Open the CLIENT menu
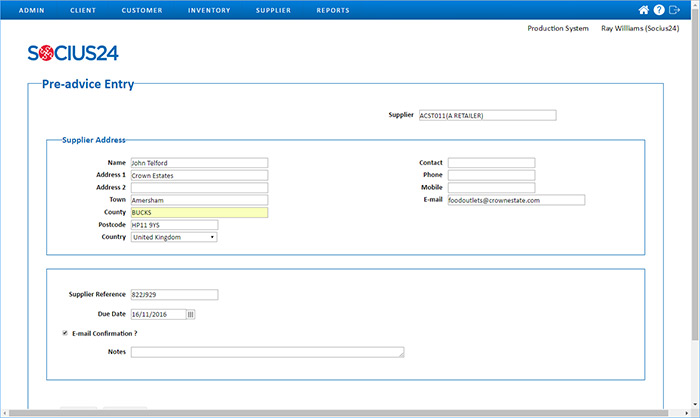The height and width of the screenshot is (418, 700). (83, 10)
